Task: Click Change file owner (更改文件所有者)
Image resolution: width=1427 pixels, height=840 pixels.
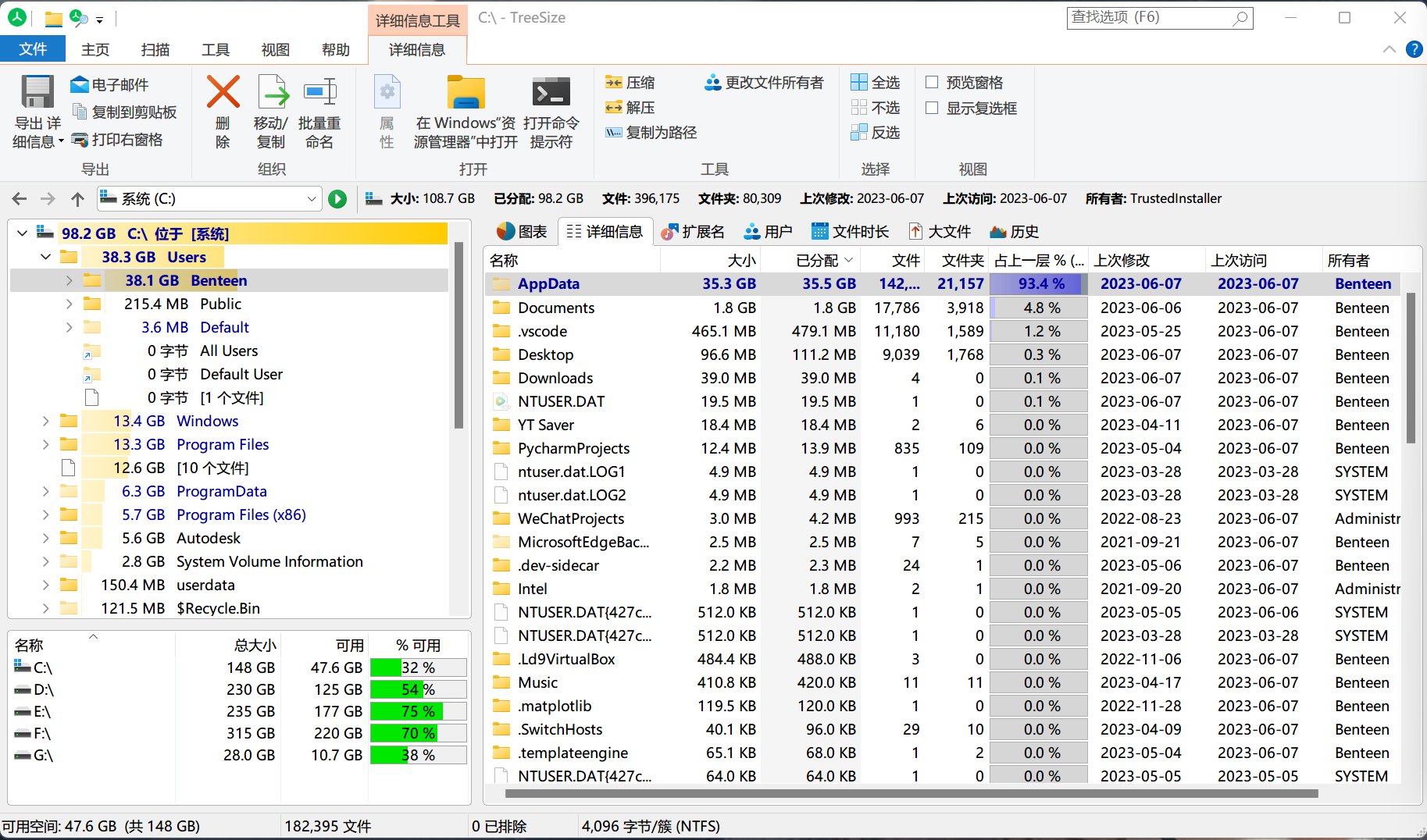Action: [x=764, y=82]
